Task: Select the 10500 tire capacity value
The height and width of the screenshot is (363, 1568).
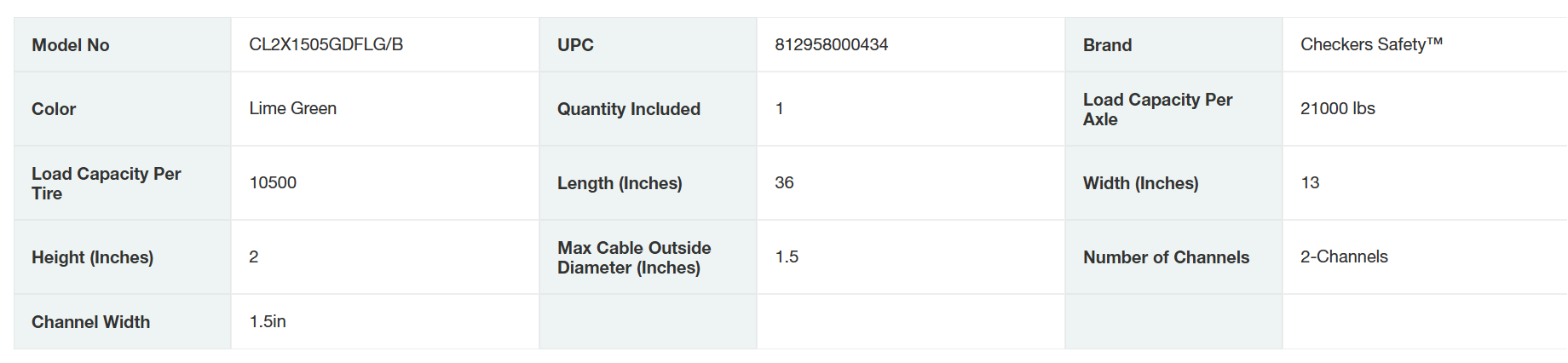Action: coord(273,182)
